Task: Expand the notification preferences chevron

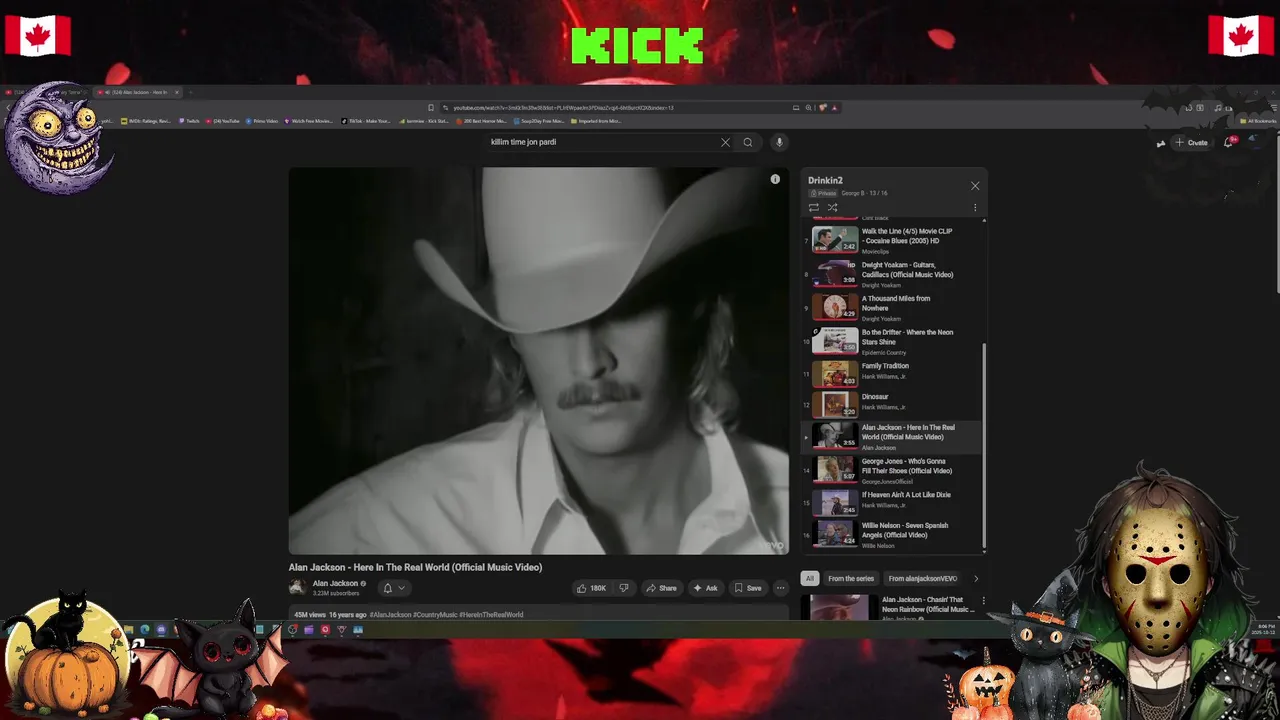Action: [x=401, y=588]
